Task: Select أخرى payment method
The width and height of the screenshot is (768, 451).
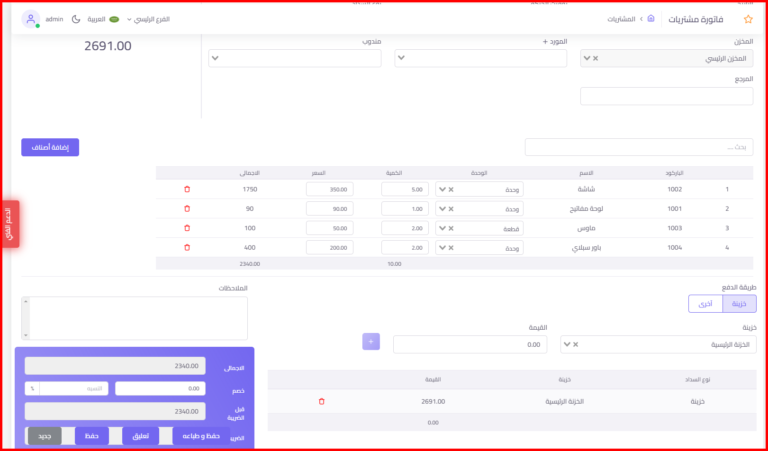Action: (x=706, y=304)
